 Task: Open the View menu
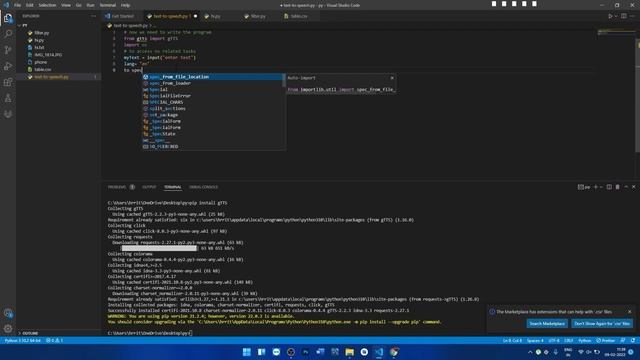pyautogui.click(x=66, y=5)
